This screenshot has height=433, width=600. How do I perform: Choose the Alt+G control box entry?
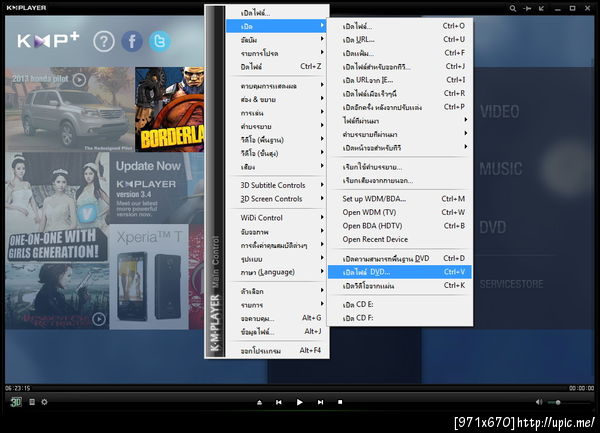tap(278, 318)
